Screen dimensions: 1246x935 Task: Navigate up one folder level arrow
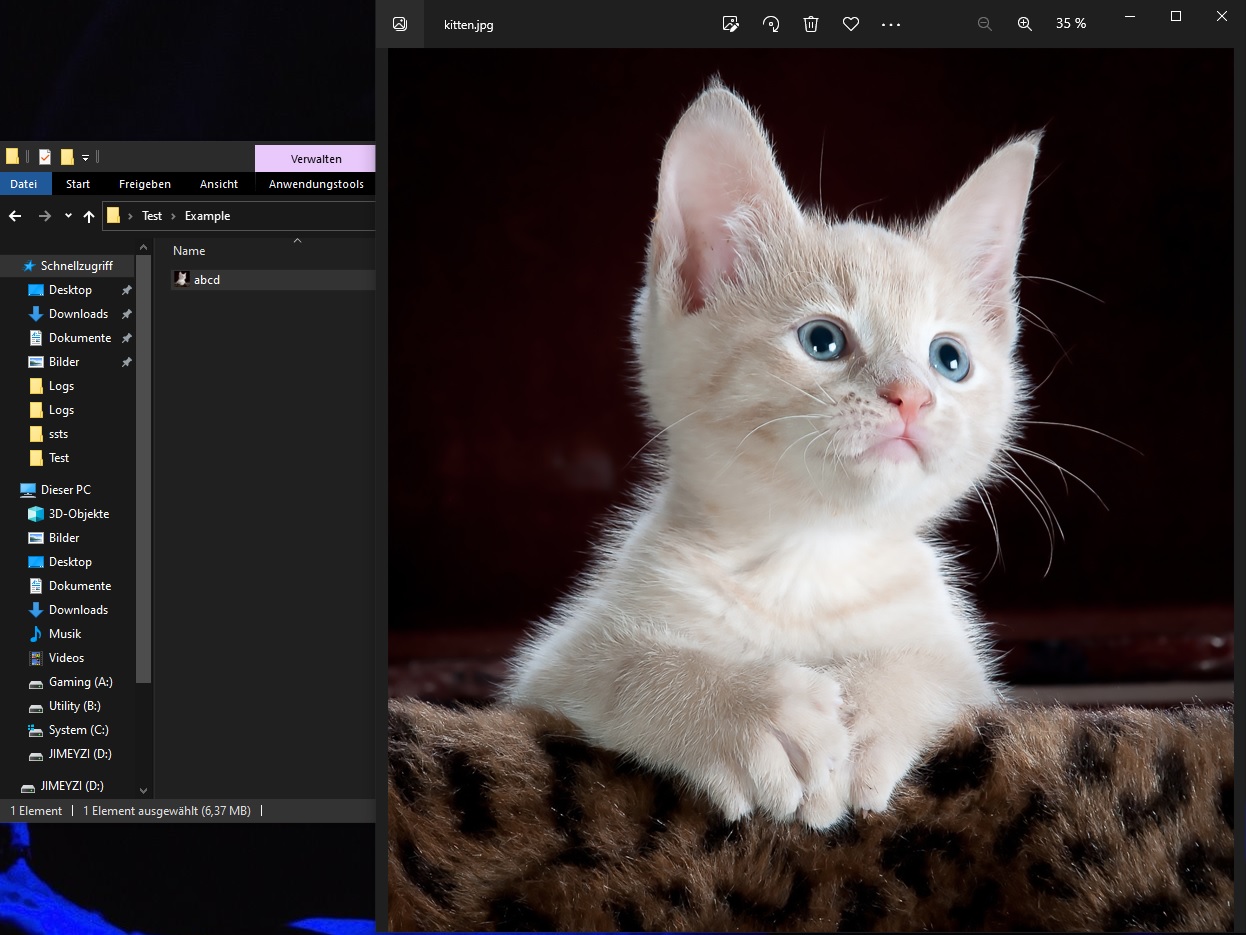click(89, 216)
